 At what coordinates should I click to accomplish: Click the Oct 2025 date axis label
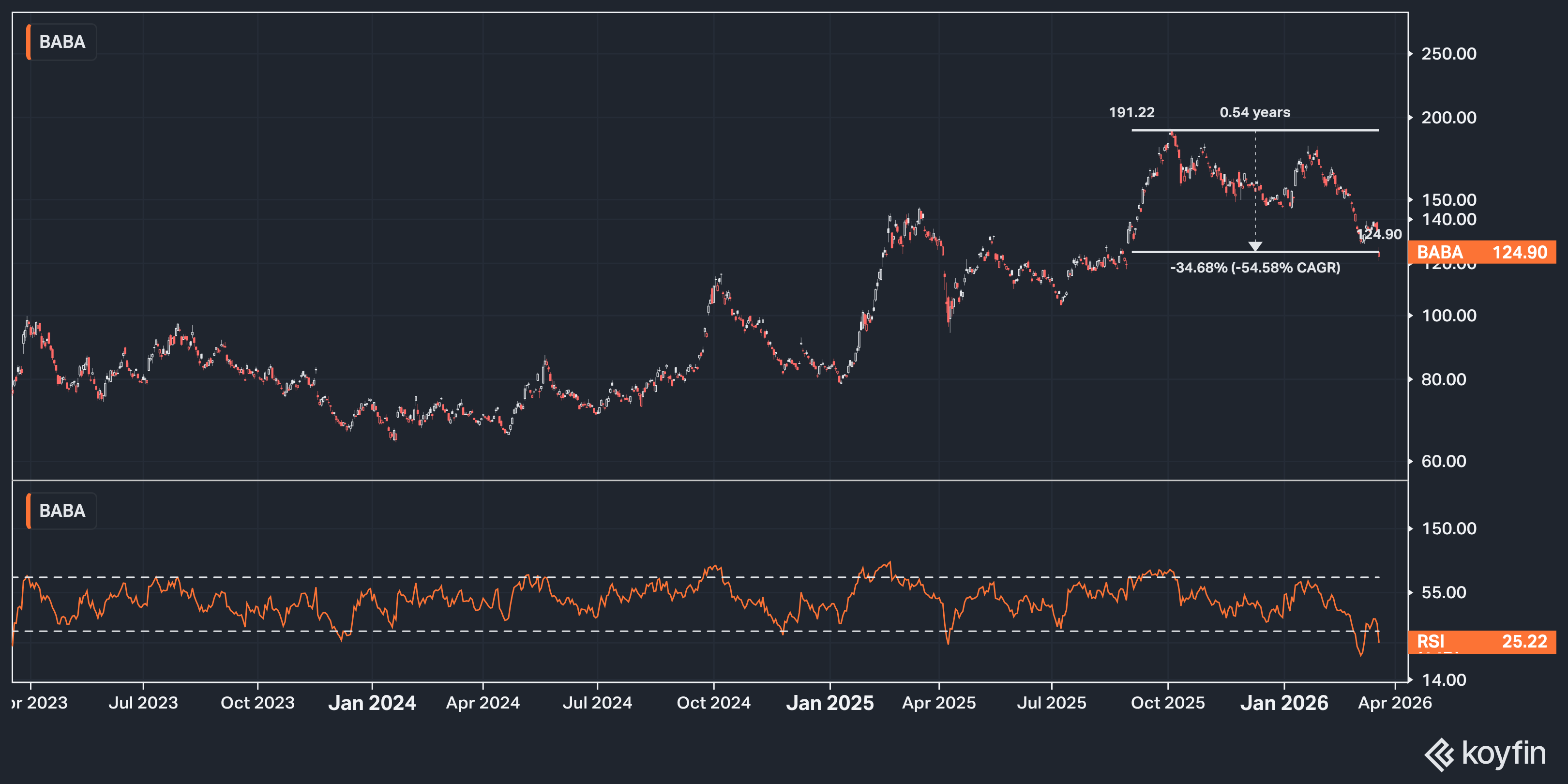pos(1167,703)
